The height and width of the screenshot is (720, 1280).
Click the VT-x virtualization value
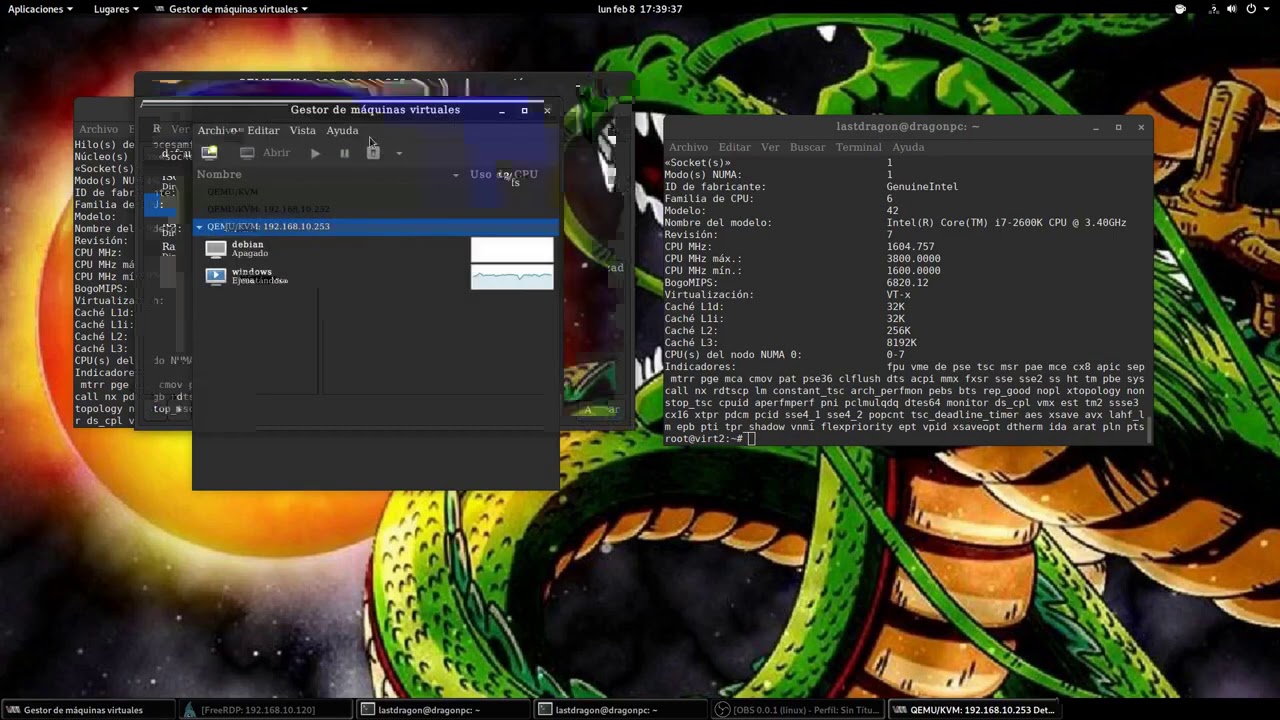(x=898, y=295)
